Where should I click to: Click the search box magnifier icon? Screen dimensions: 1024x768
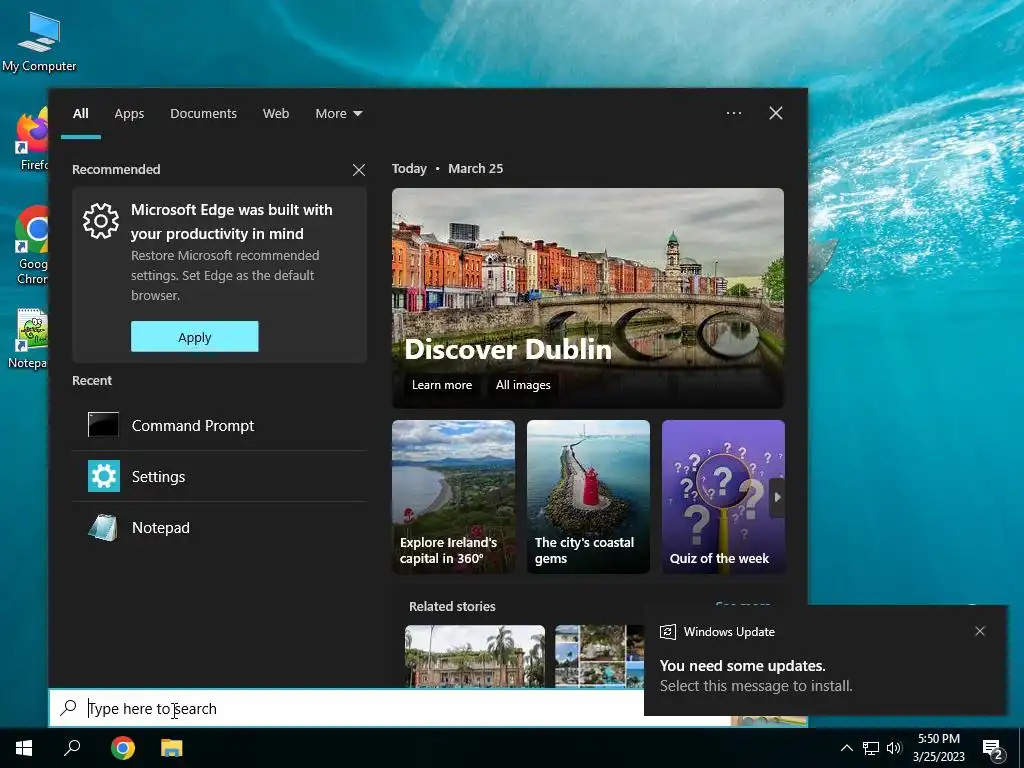pyautogui.click(x=69, y=707)
